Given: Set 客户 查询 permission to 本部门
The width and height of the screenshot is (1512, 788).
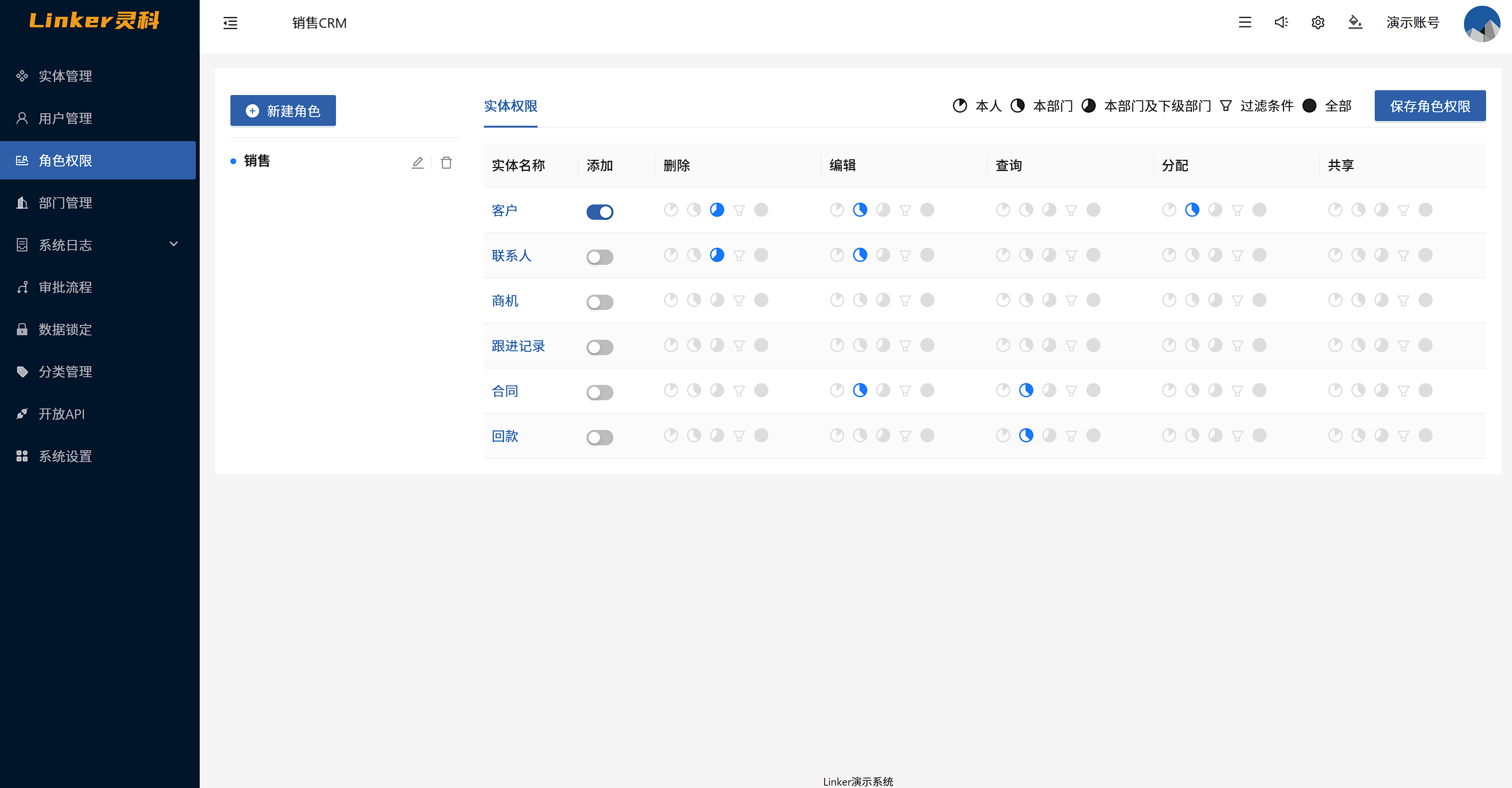Looking at the screenshot, I should [1025, 209].
